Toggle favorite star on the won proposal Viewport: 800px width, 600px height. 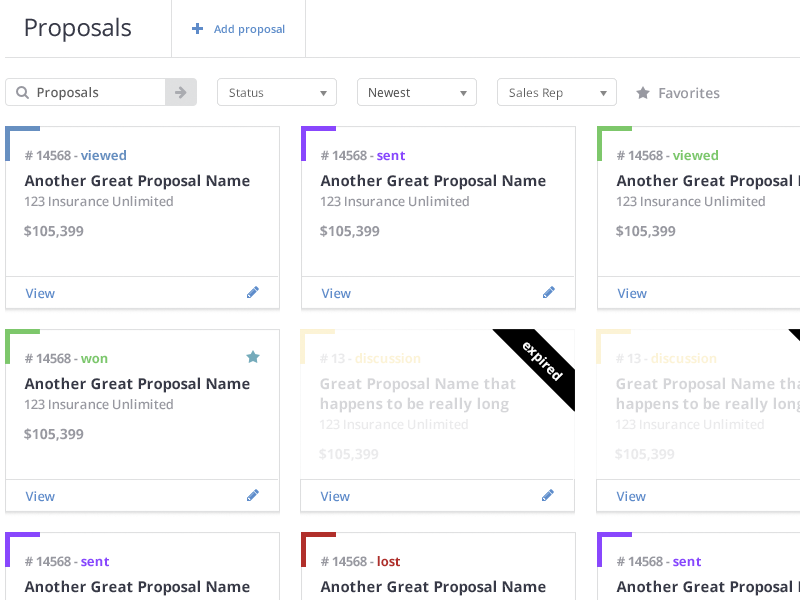[253, 357]
